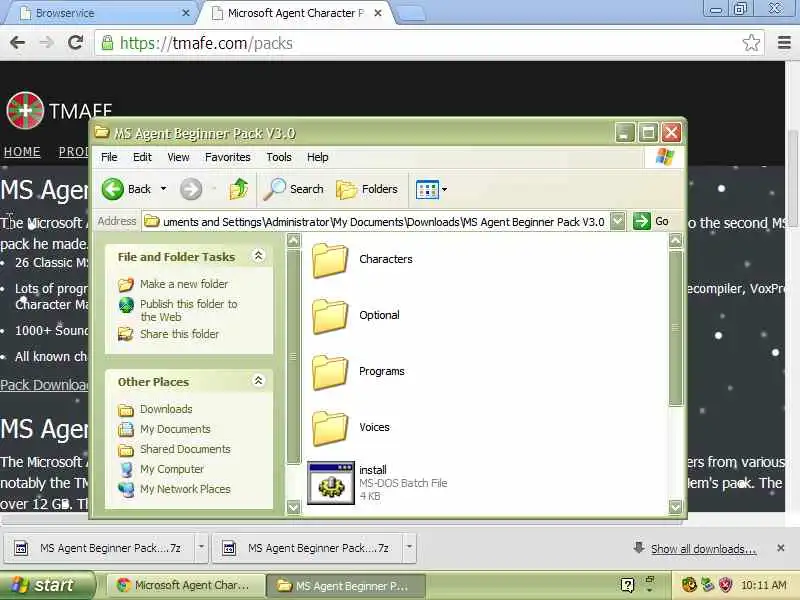Open the View menu

tap(178, 157)
